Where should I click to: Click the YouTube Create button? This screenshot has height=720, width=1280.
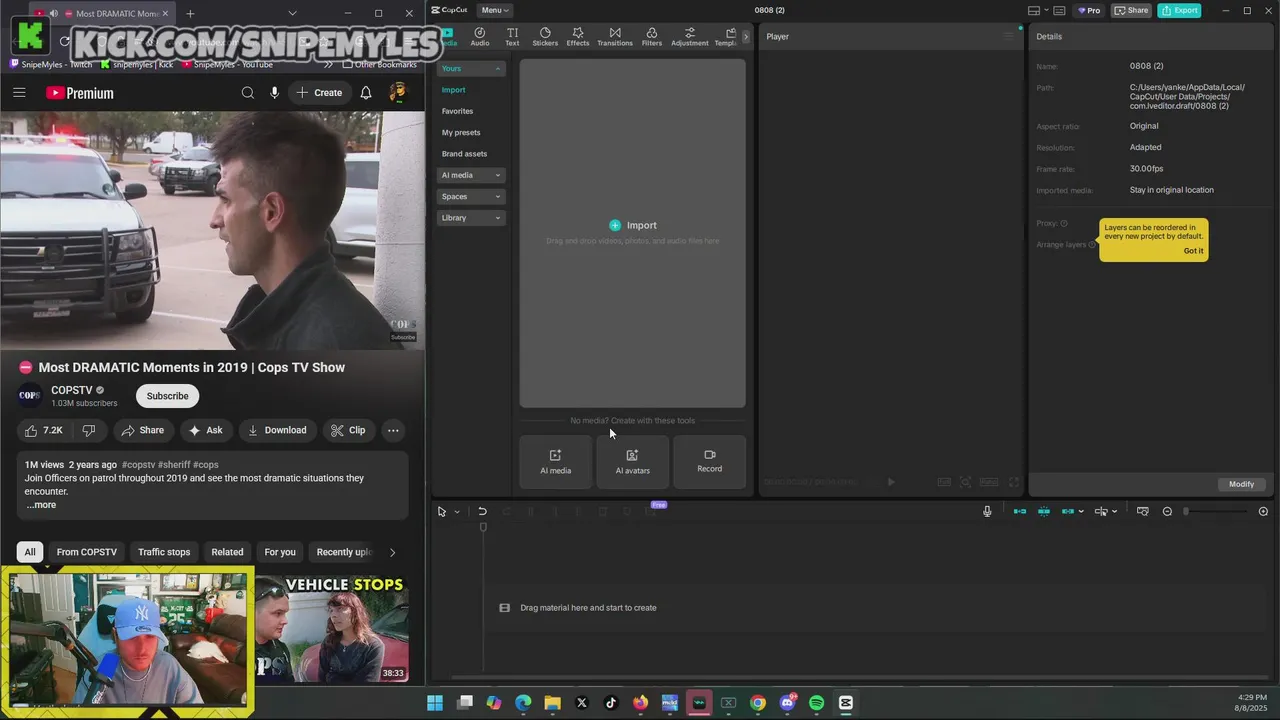tap(319, 93)
